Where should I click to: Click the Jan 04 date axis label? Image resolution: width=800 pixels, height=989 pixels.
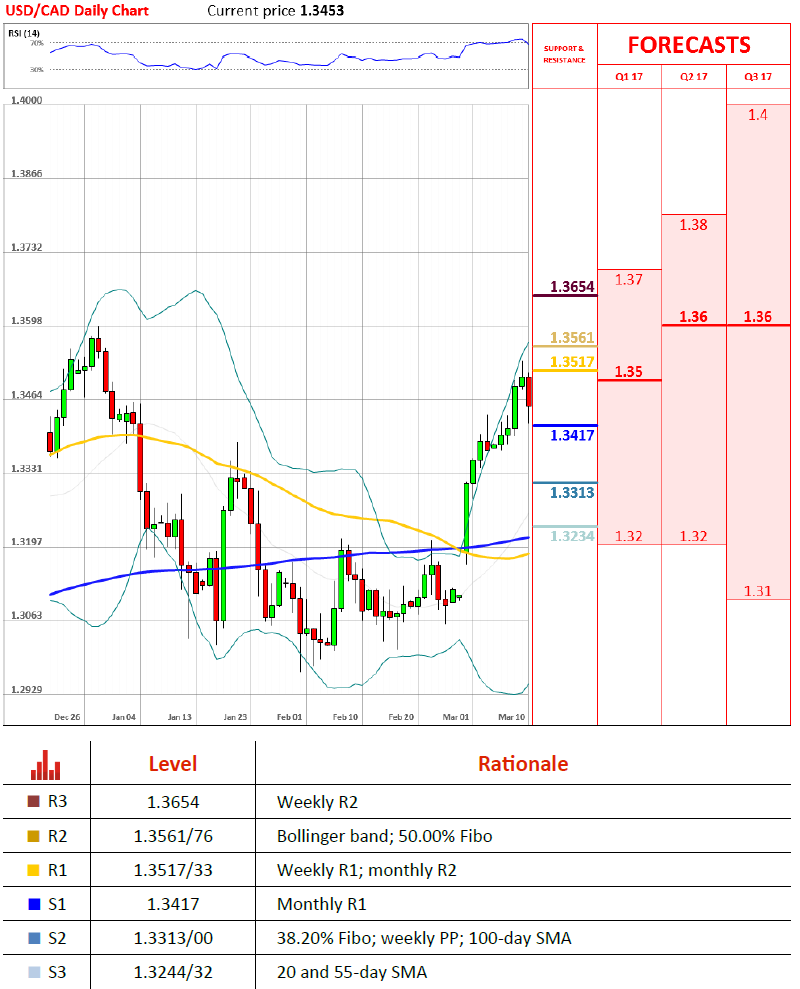tap(124, 717)
